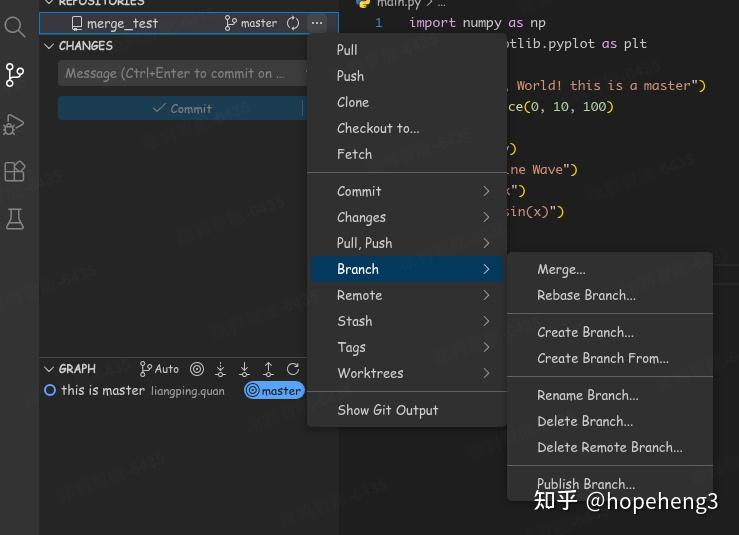
Task: Expand the Stash submenu
Action: 407,321
